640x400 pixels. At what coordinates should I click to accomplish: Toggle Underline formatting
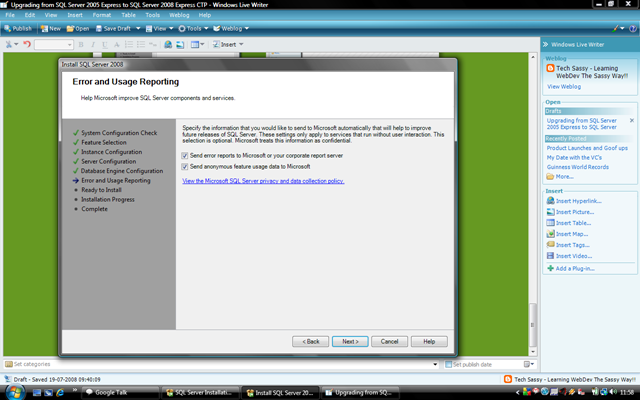tap(104, 44)
